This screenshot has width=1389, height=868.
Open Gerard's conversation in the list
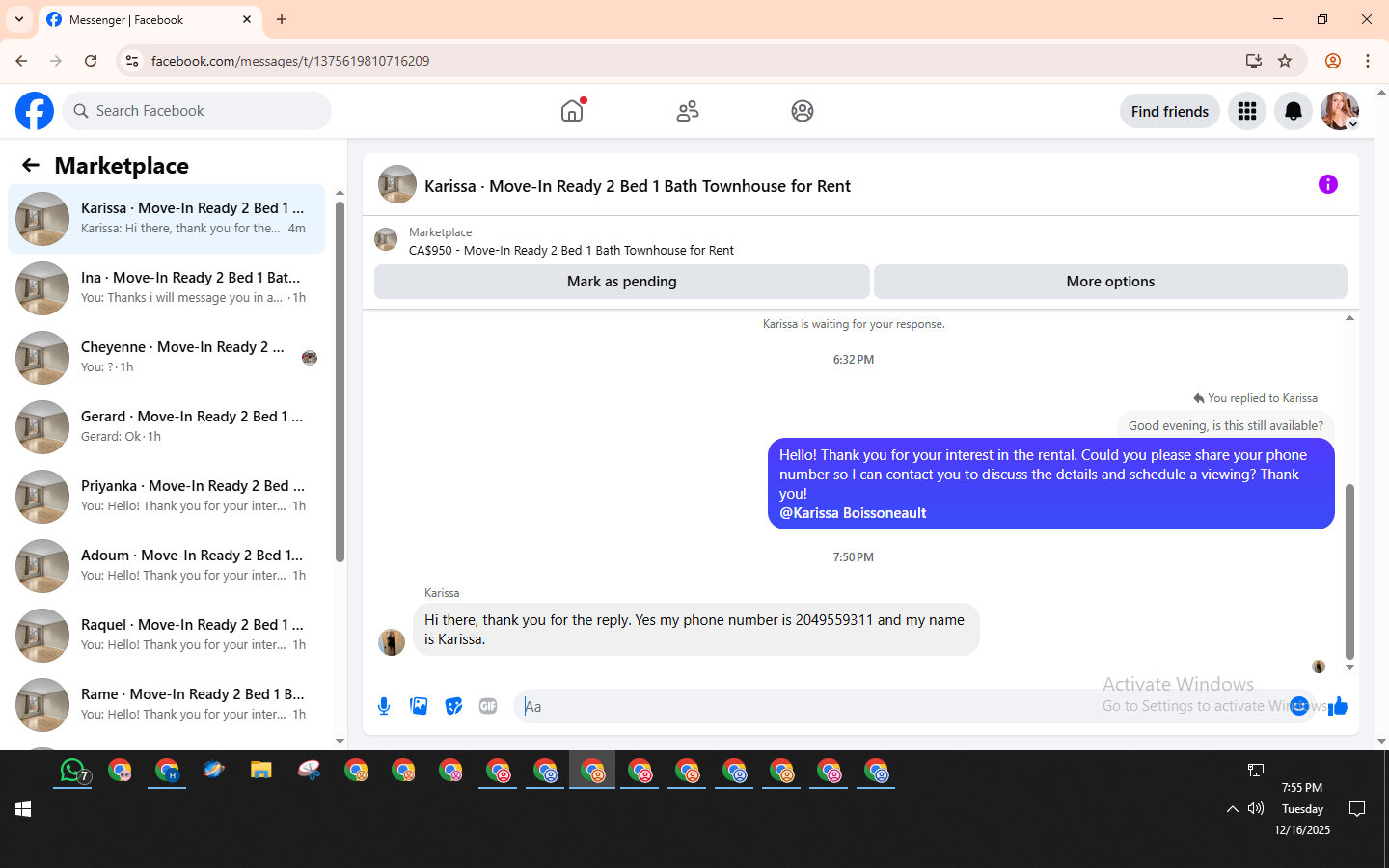(x=166, y=427)
